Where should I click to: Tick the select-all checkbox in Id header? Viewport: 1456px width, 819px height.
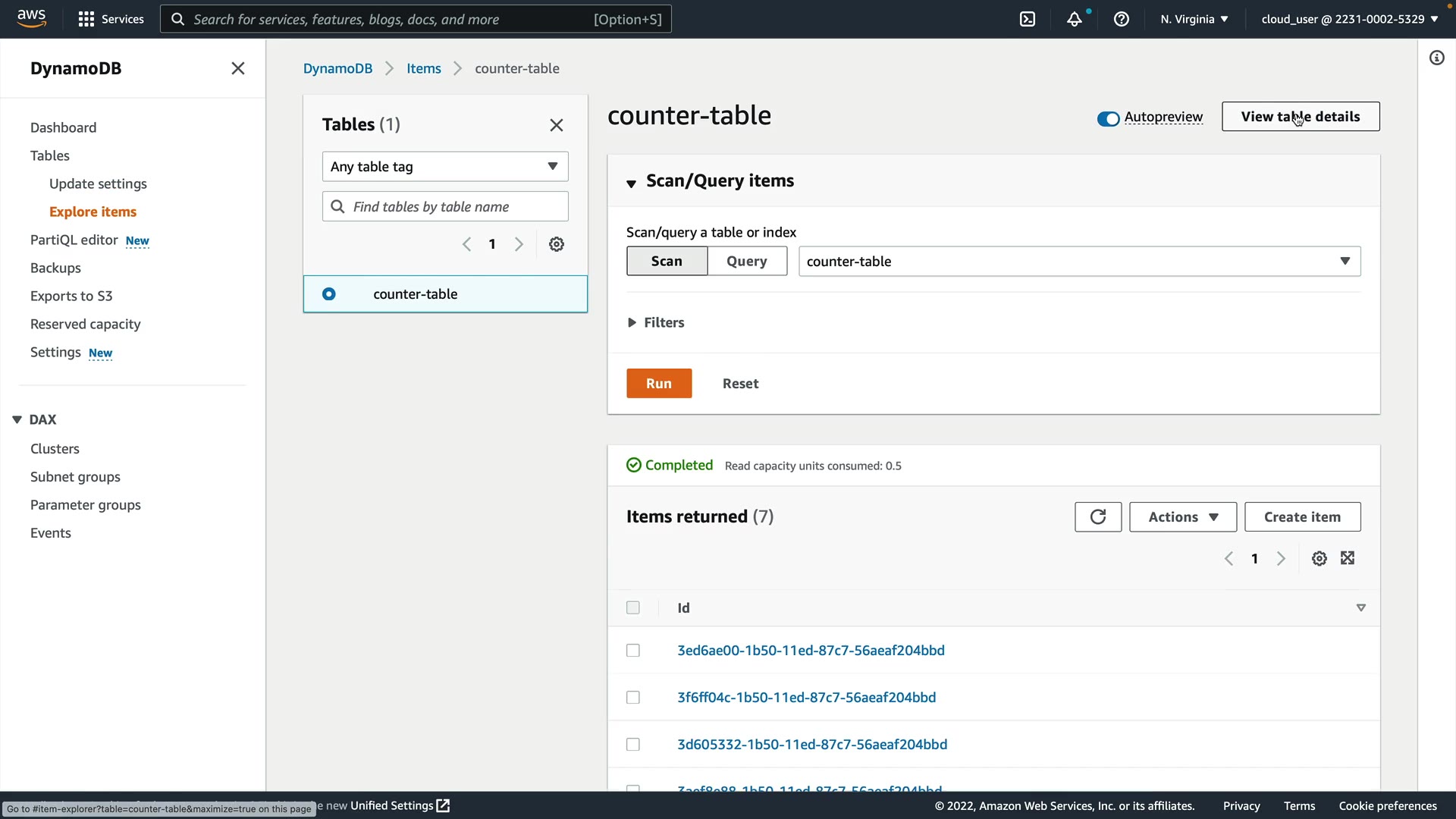tap(633, 608)
